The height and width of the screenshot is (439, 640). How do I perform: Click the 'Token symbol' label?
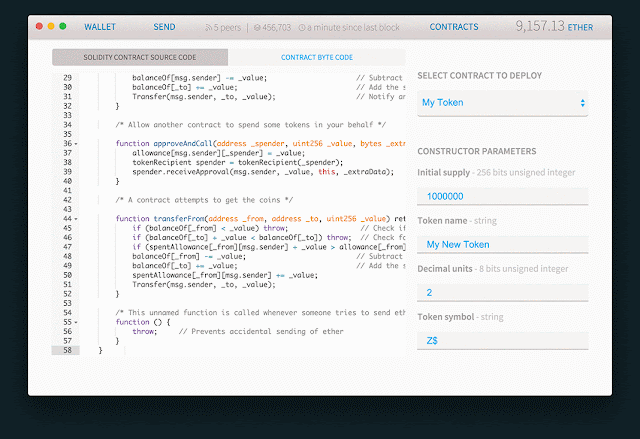446,317
